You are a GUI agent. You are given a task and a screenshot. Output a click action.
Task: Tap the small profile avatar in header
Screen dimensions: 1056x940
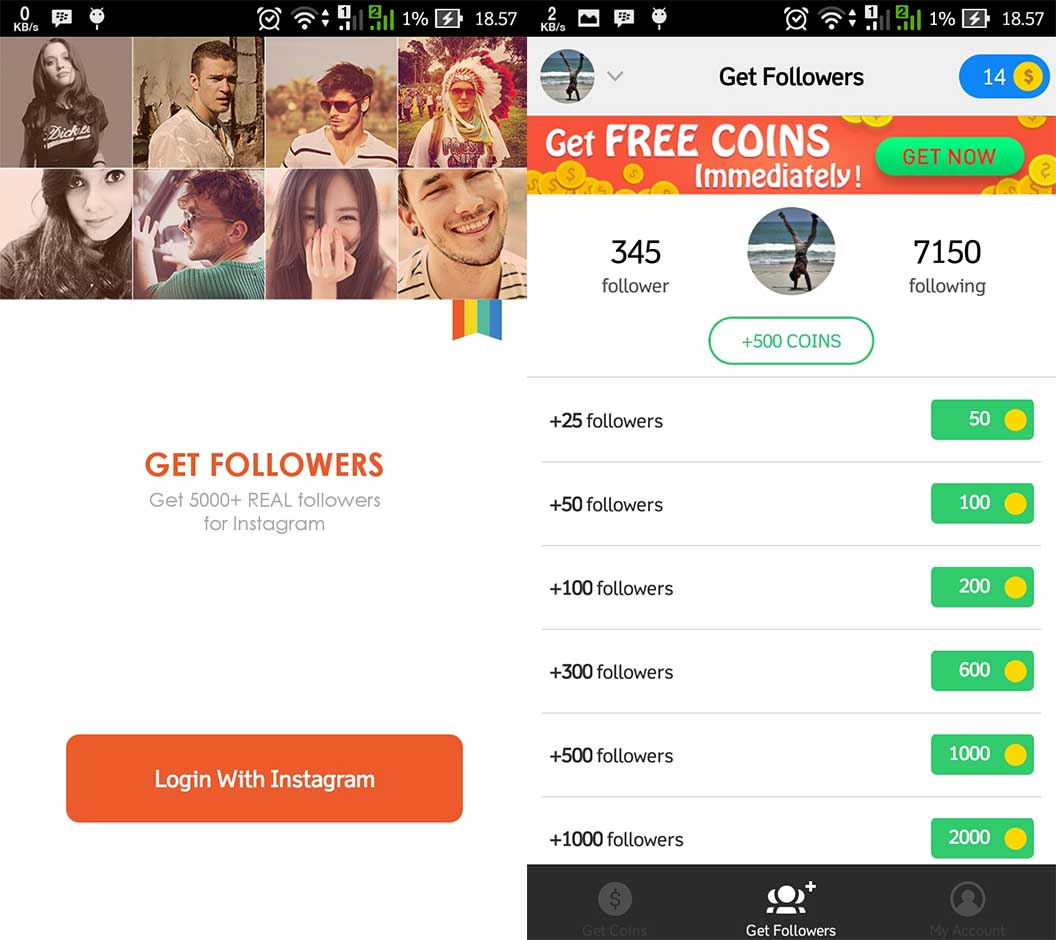pyautogui.click(x=567, y=76)
